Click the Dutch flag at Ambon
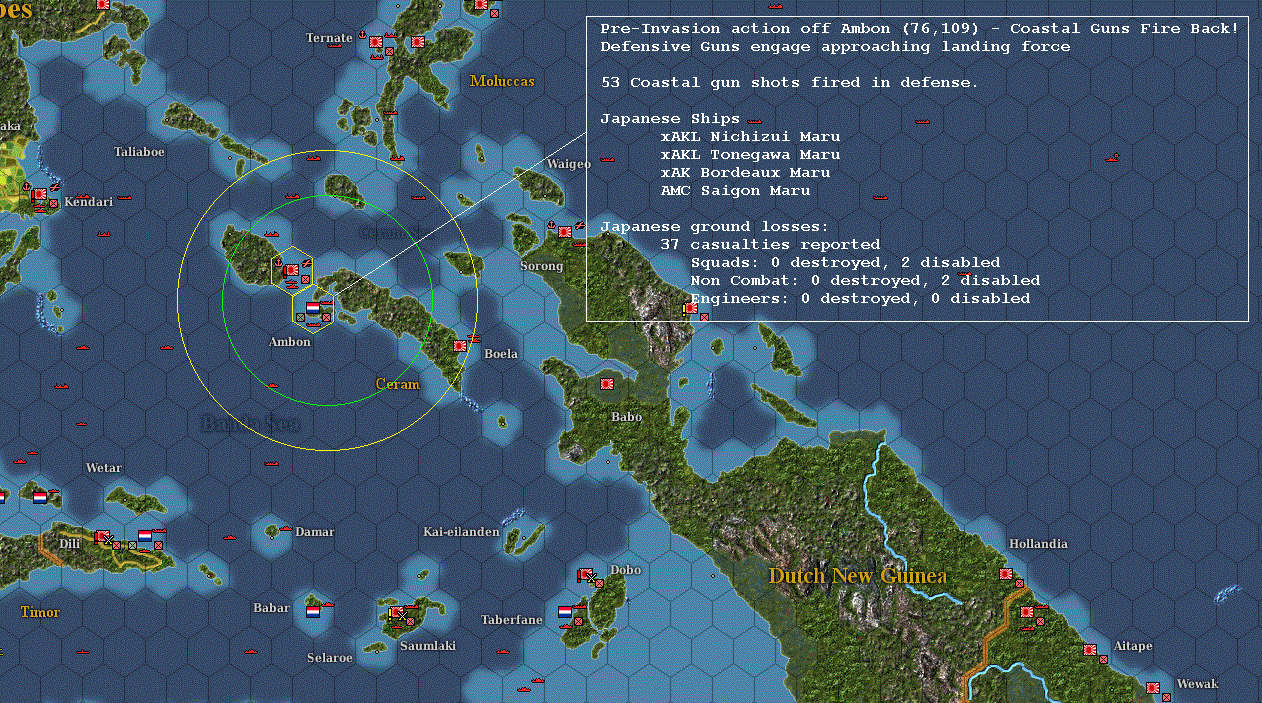 [x=313, y=308]
